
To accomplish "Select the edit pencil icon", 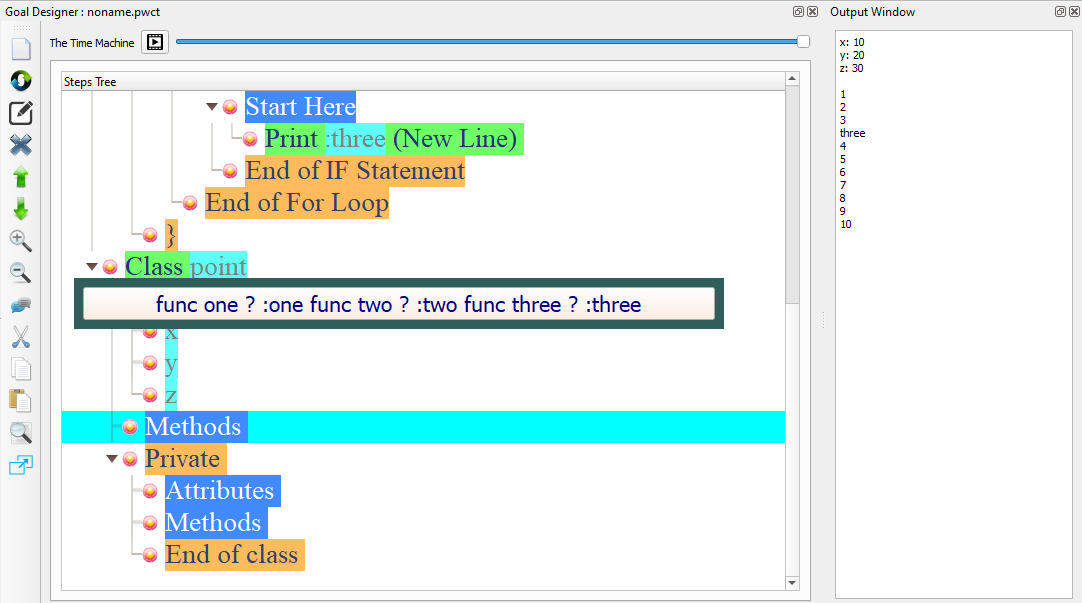I will tap(20, 112).
